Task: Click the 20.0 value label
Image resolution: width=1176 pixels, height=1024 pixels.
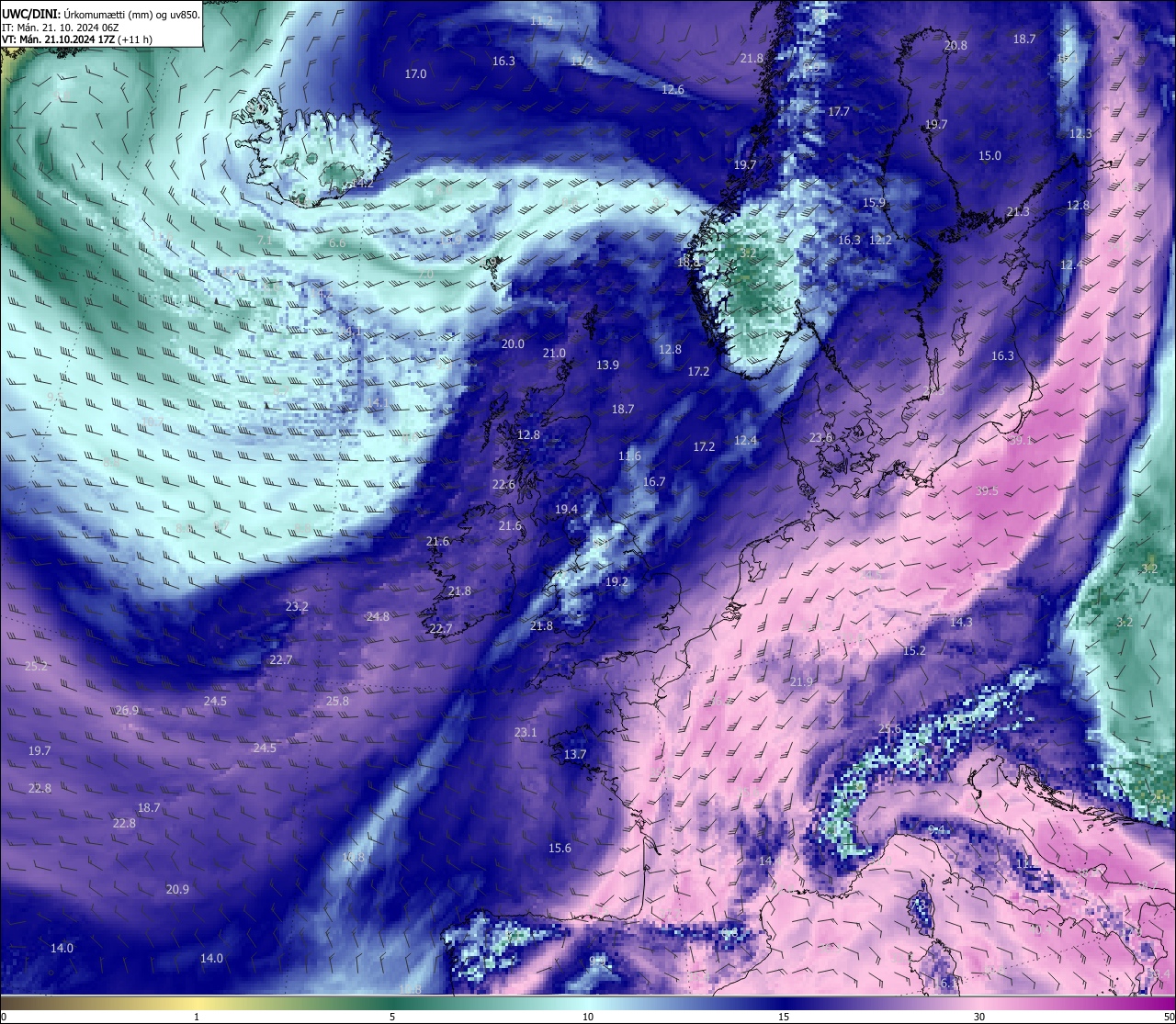Action: tap(513, 343)
